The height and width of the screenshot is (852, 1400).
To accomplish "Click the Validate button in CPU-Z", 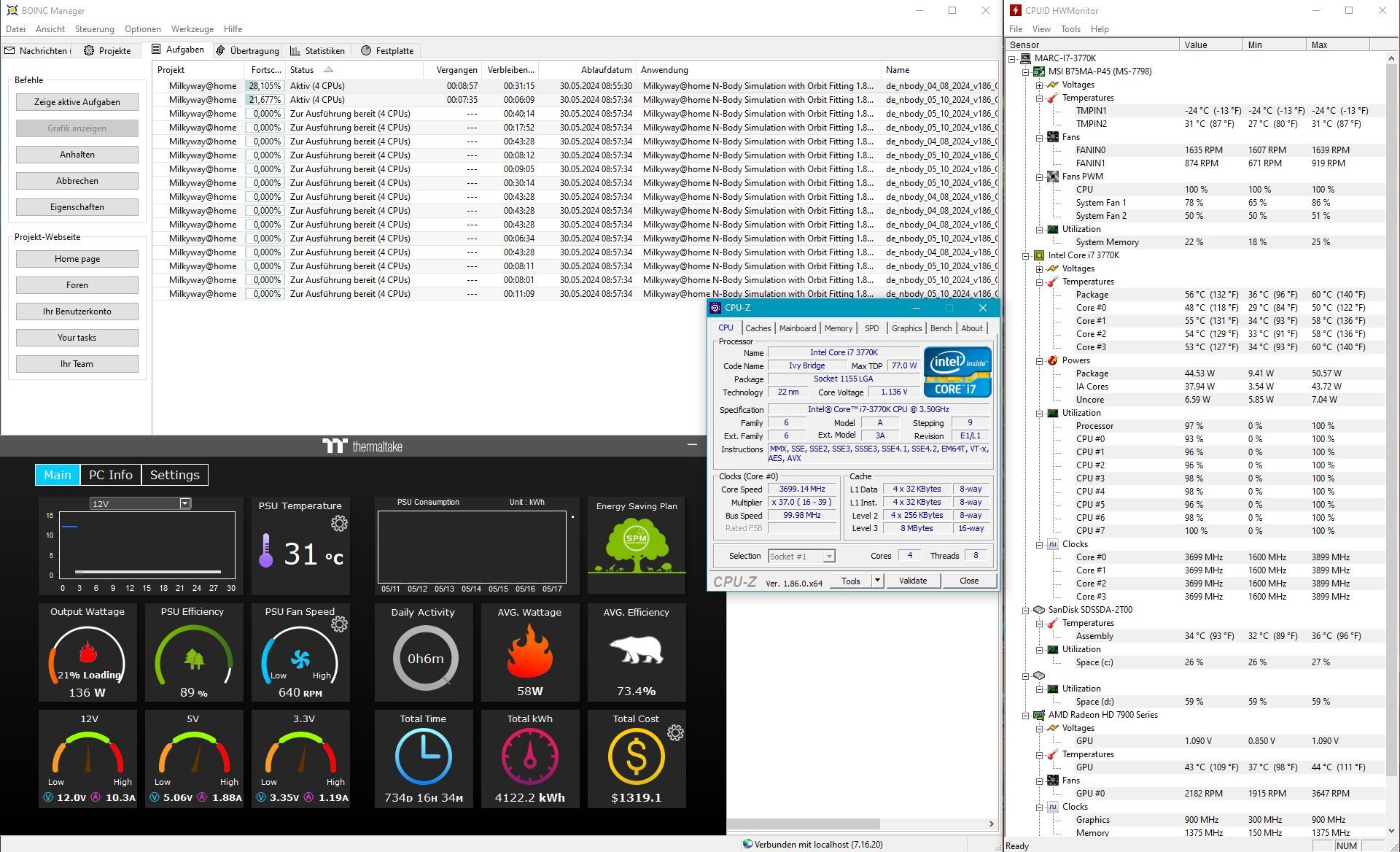I will click(912, 581).
